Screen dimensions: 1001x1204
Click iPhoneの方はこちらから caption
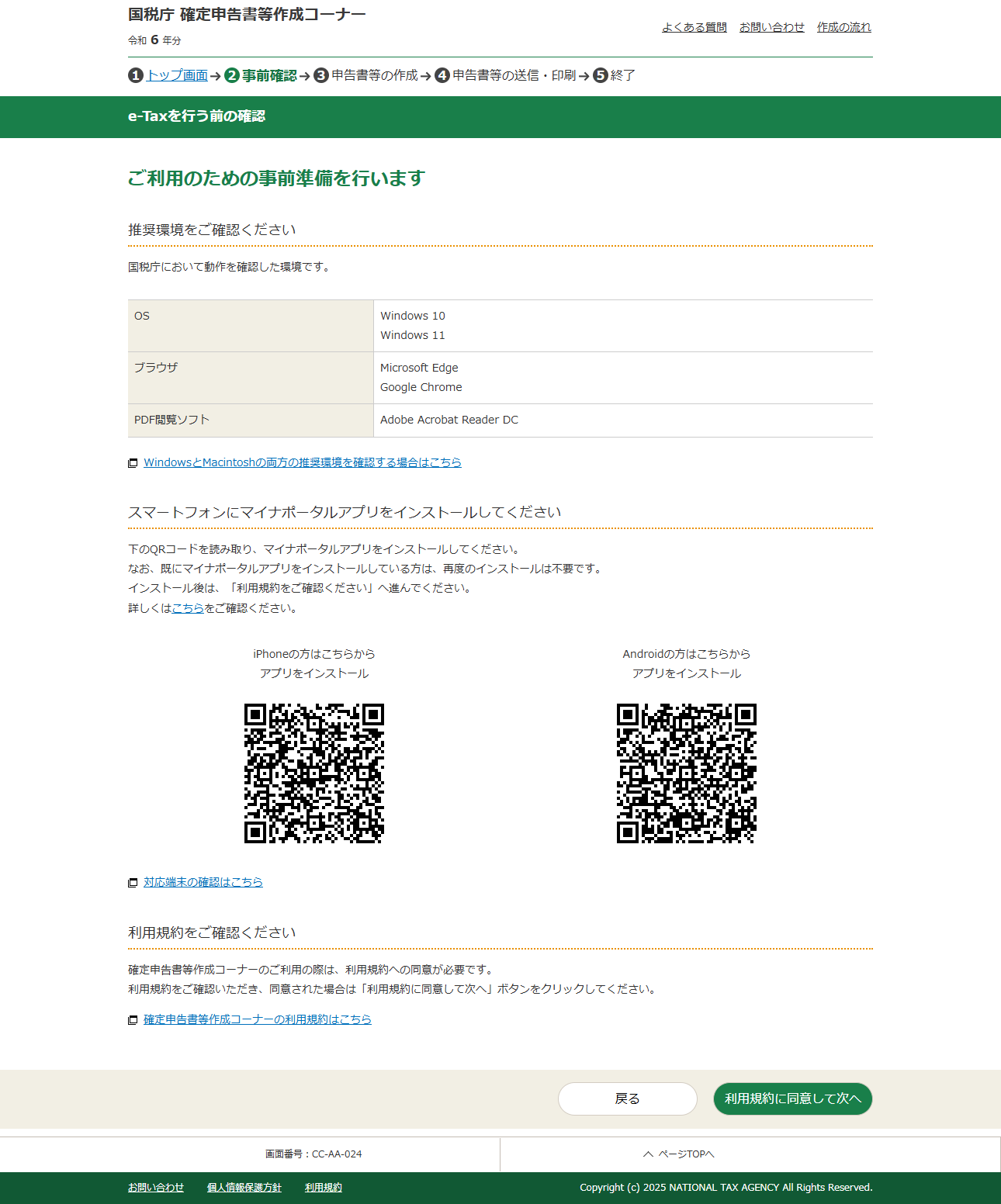pos(314,654)
